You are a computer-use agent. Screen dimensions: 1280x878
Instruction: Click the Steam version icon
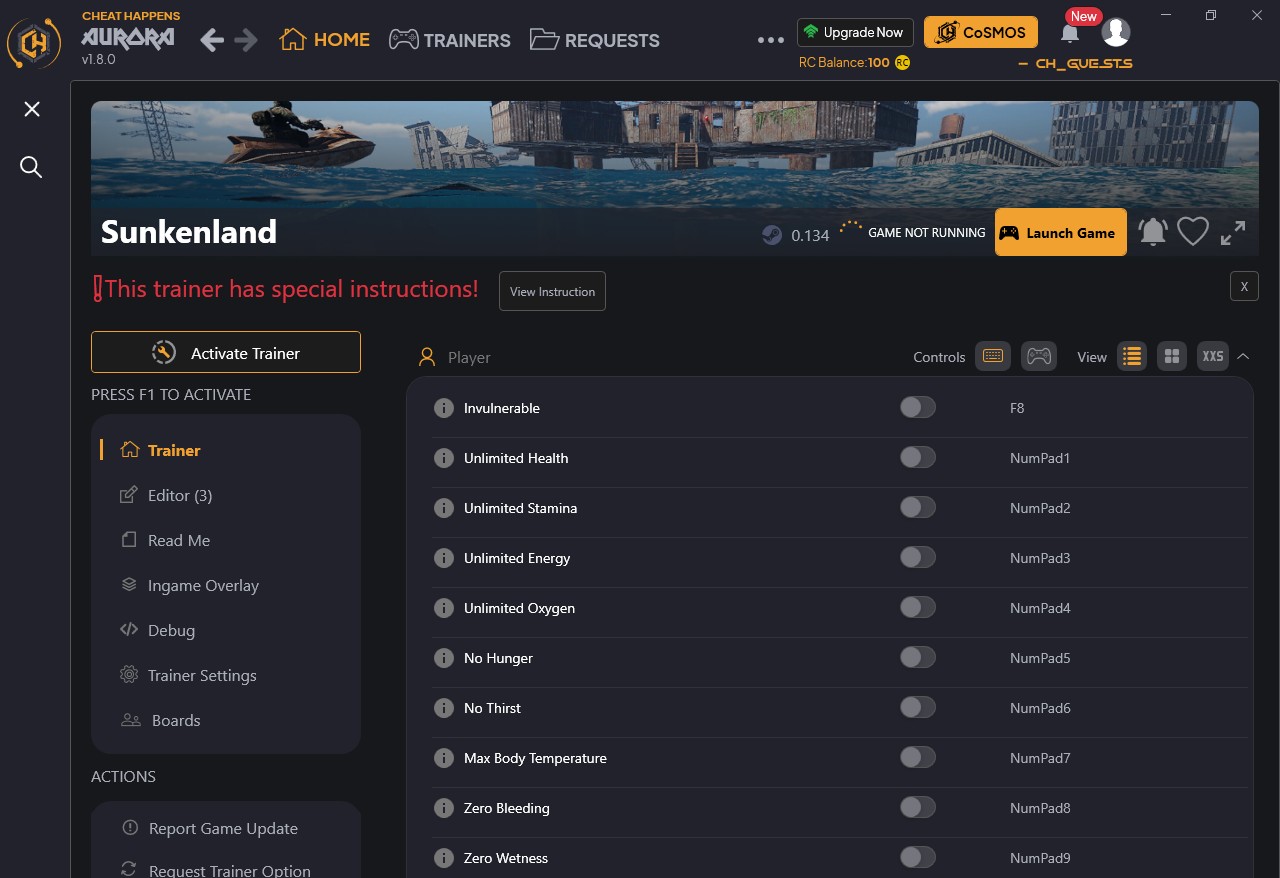pos(772,235)
